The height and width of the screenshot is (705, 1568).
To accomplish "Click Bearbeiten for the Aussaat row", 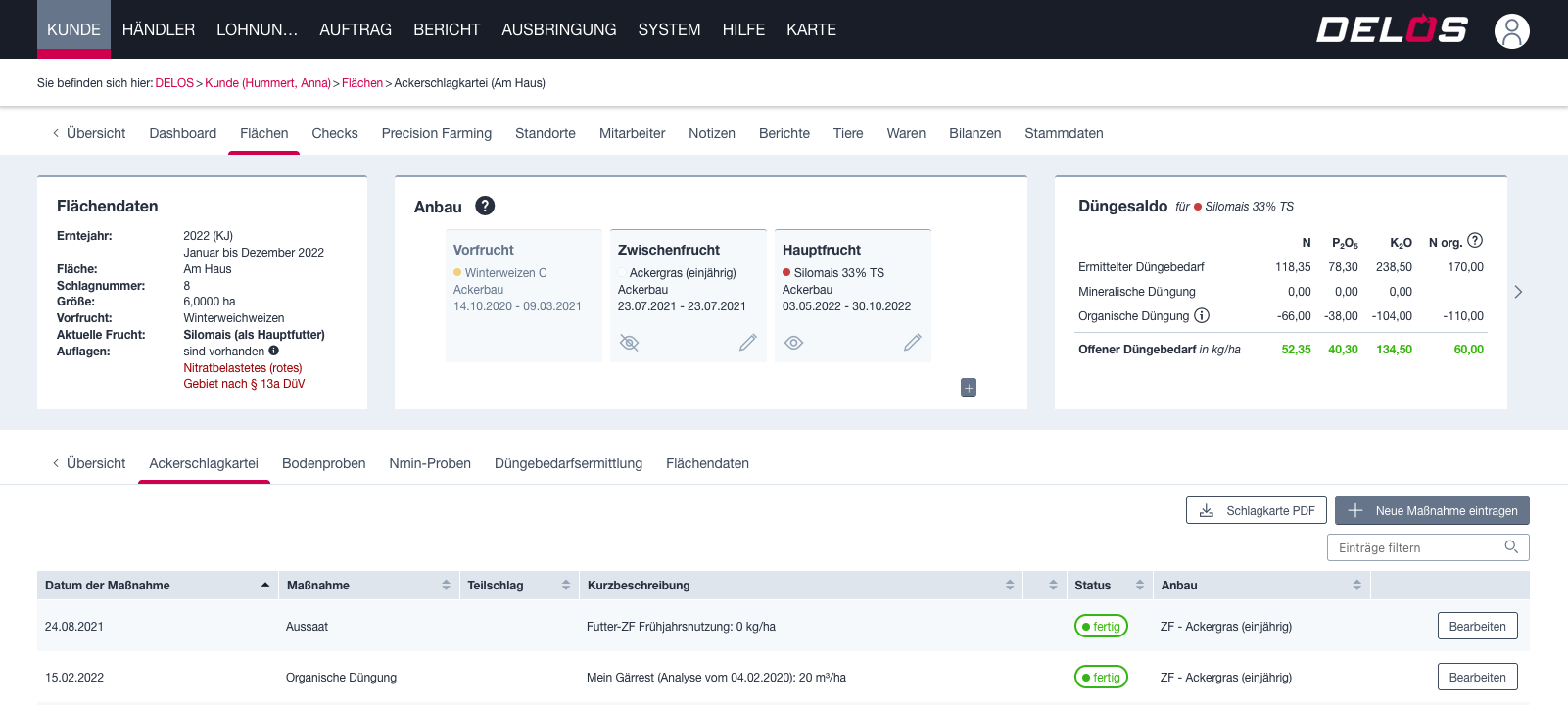I will click(1477, 626).
